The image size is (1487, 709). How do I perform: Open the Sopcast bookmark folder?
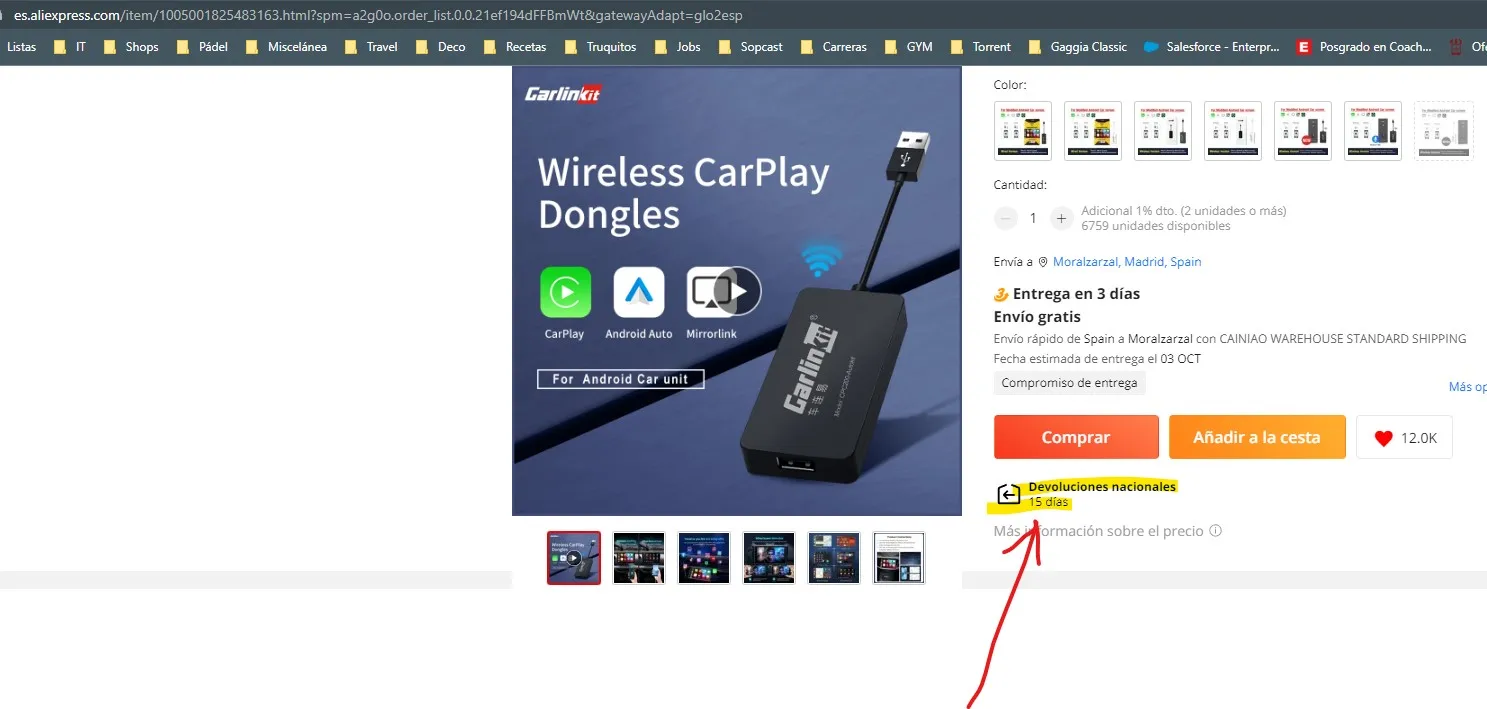point(750,47)
